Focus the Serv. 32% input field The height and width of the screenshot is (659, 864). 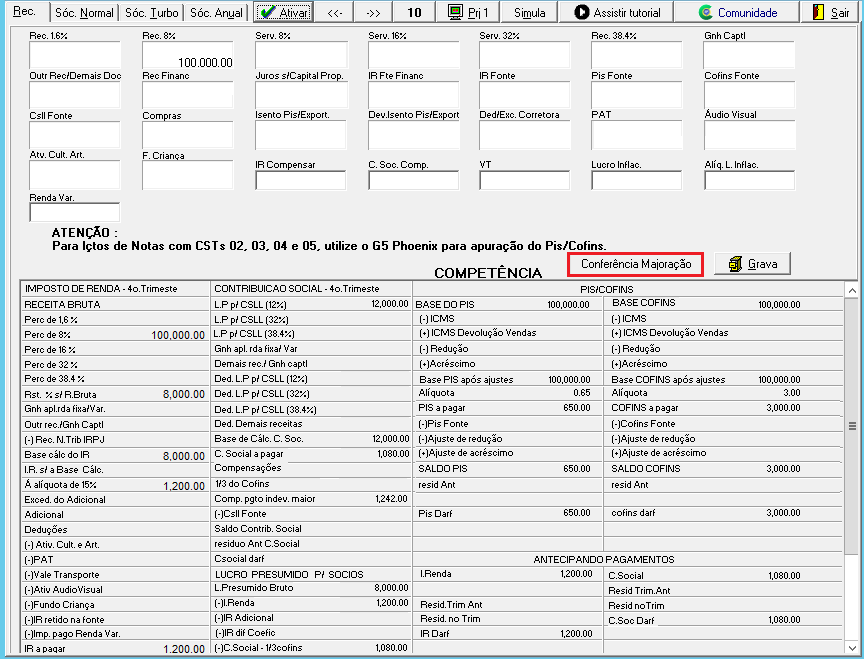pos(525,55)
